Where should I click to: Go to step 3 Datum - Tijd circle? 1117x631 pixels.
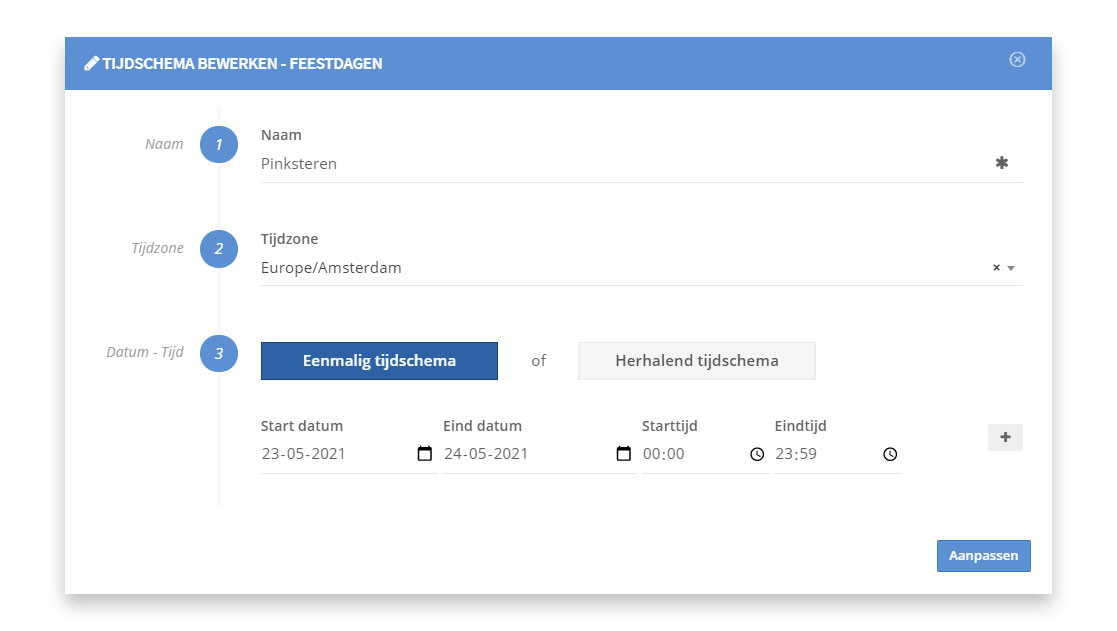tap(219, 353)
